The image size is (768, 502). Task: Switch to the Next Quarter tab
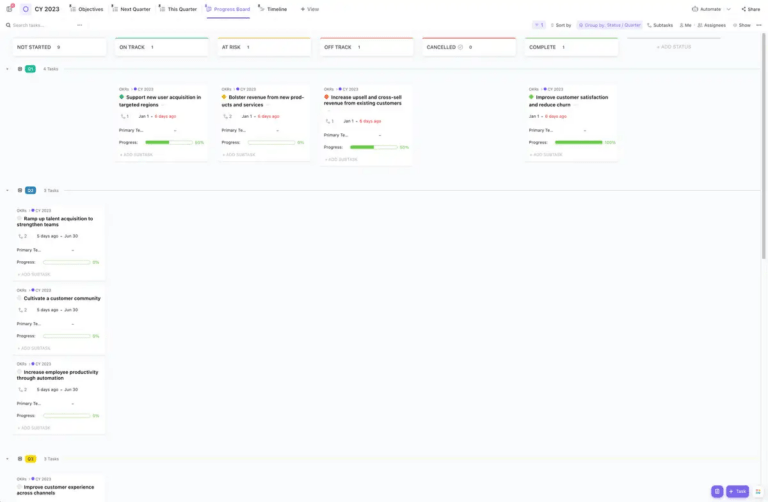131,9
